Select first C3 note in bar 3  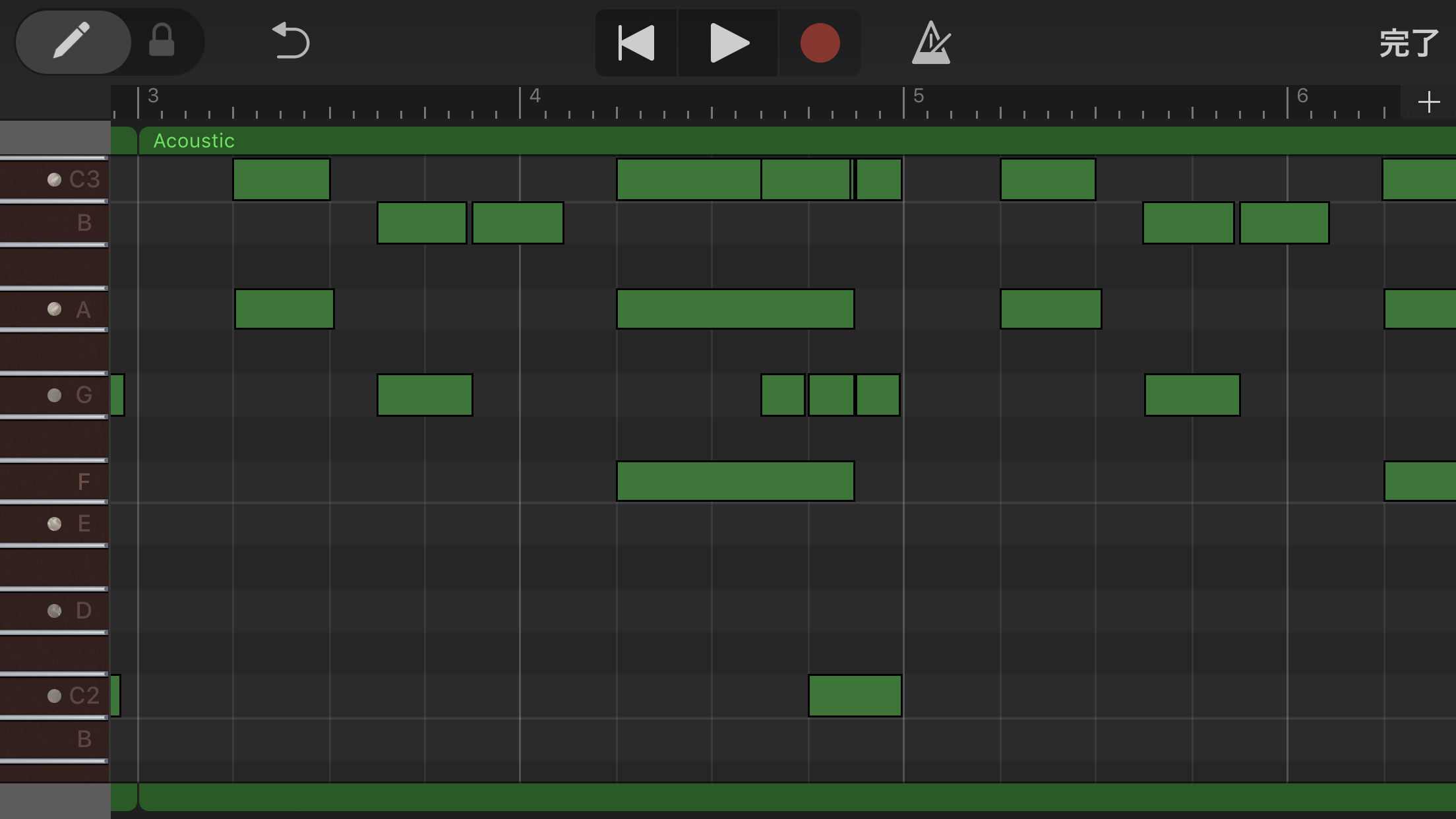pyautogui.click(x=282, y=179)
